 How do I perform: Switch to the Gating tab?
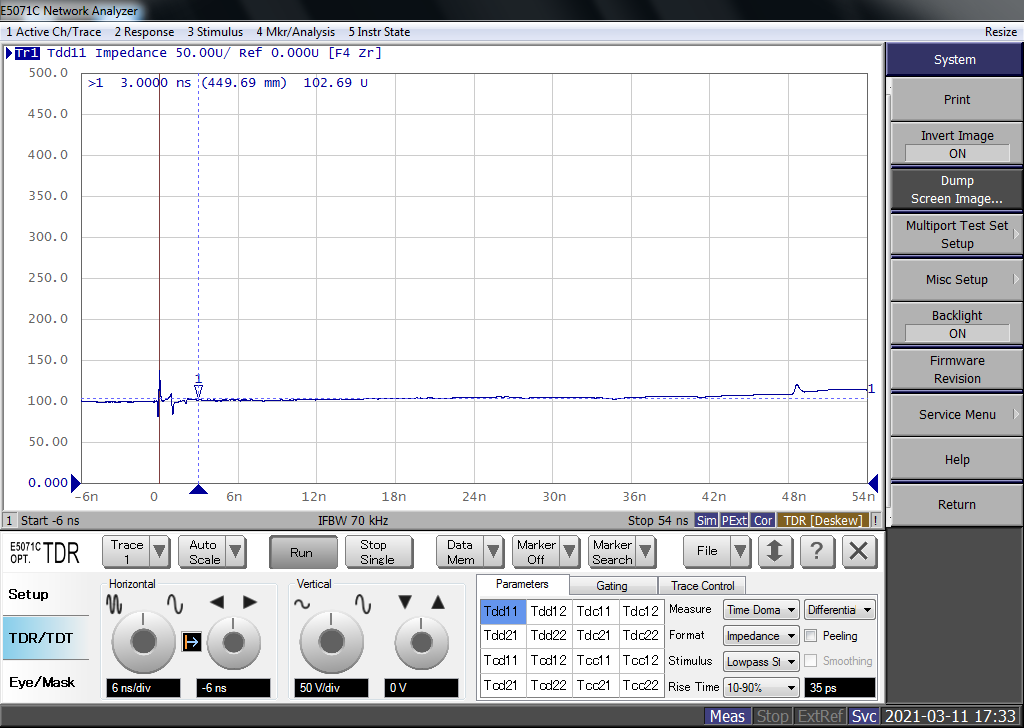611,586
